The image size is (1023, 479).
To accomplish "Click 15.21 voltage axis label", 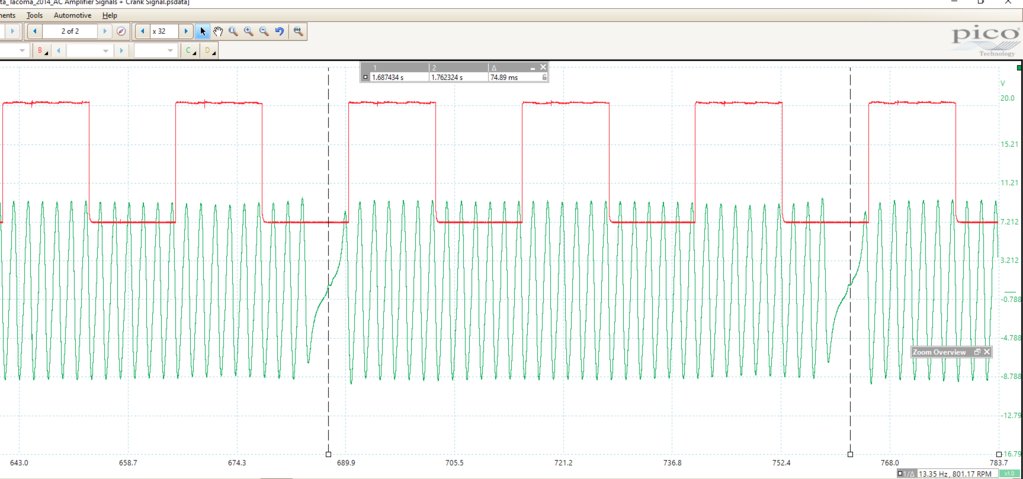I will 1009,144.
